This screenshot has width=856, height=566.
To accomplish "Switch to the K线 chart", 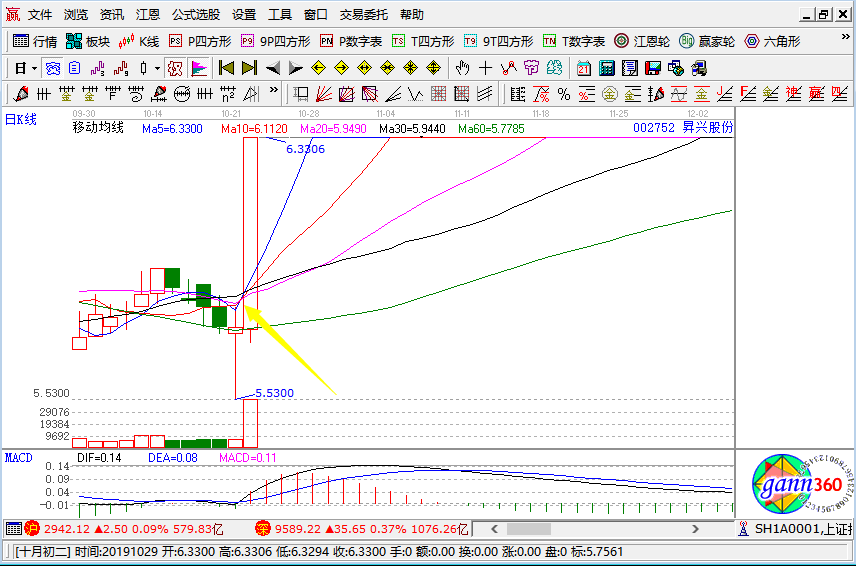I will click(138, 41).
